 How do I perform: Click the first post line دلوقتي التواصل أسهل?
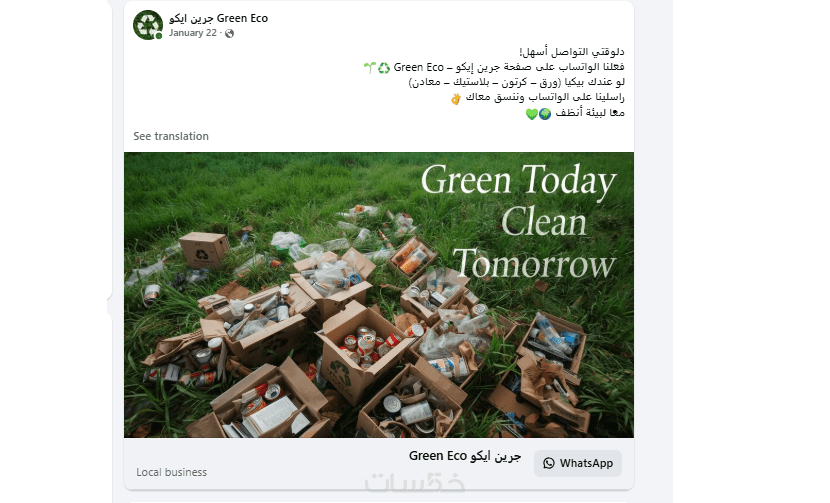[x=572, y=52]
